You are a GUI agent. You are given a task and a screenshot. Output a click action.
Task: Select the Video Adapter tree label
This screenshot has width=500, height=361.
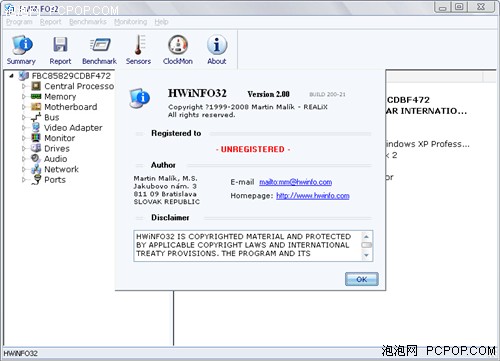coord(73,128)
